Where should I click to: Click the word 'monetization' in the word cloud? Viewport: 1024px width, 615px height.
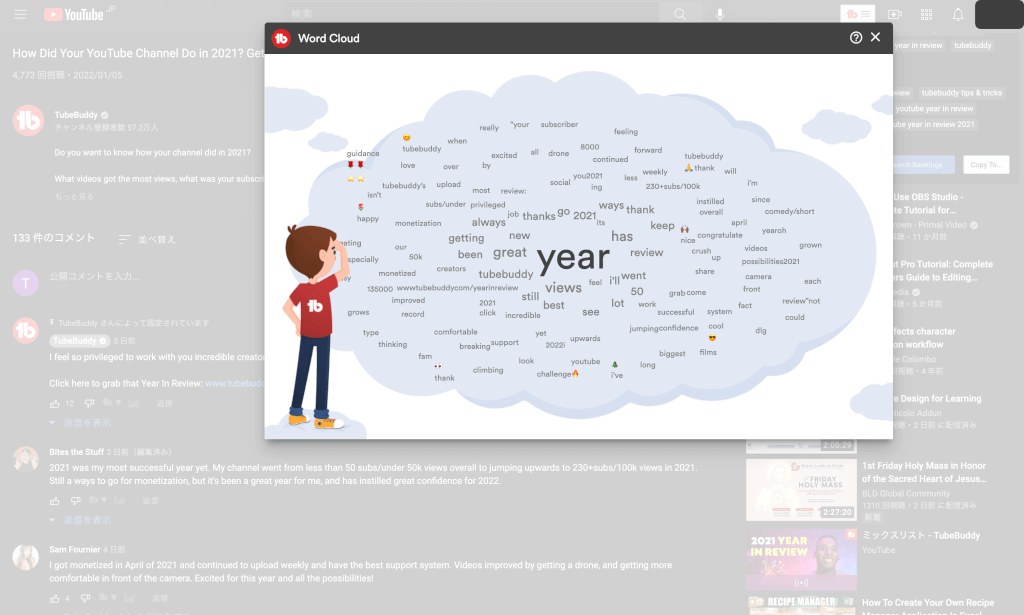point(418,223)
